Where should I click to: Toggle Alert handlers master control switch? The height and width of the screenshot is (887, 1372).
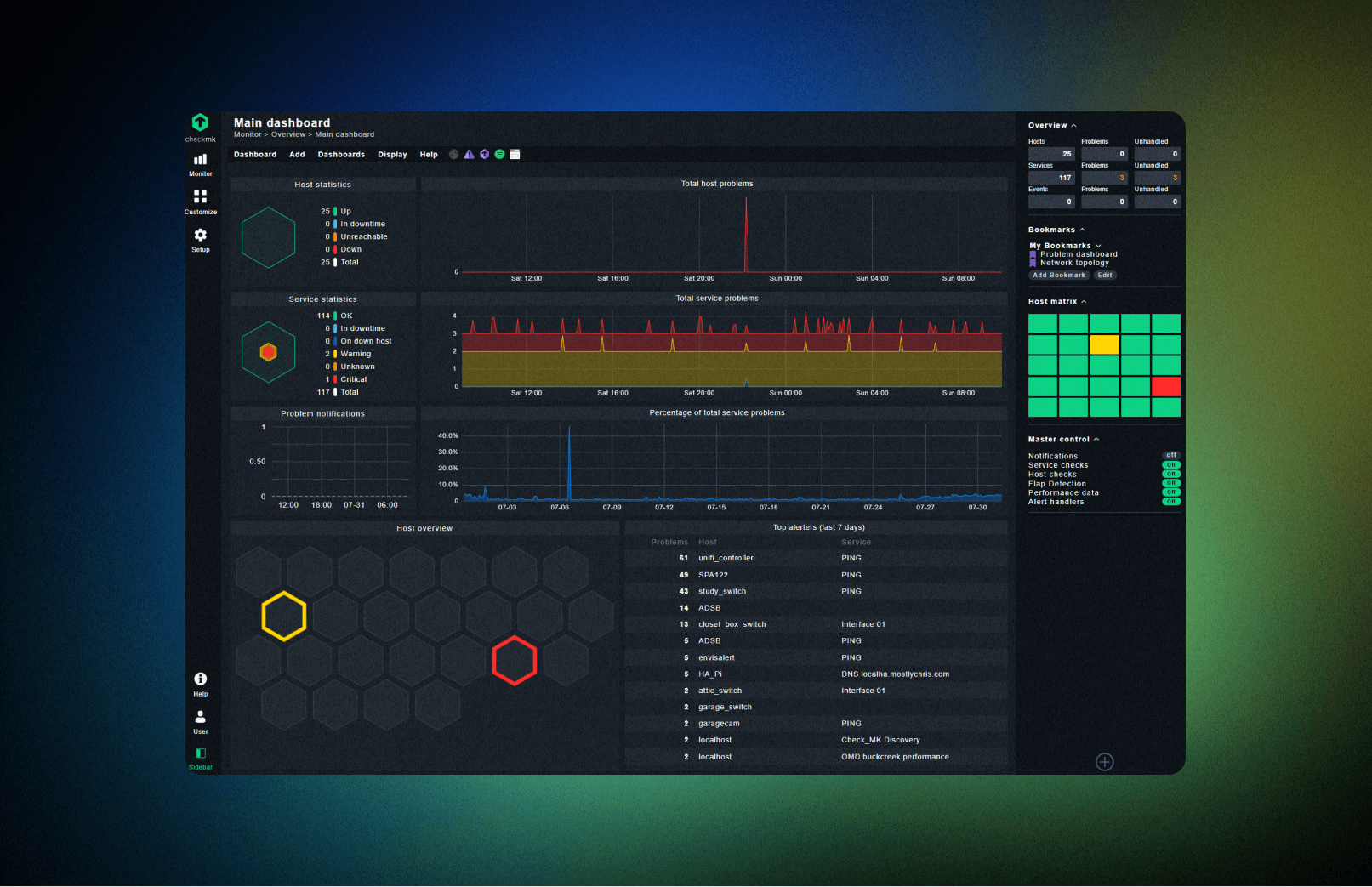coord(1171,502)
